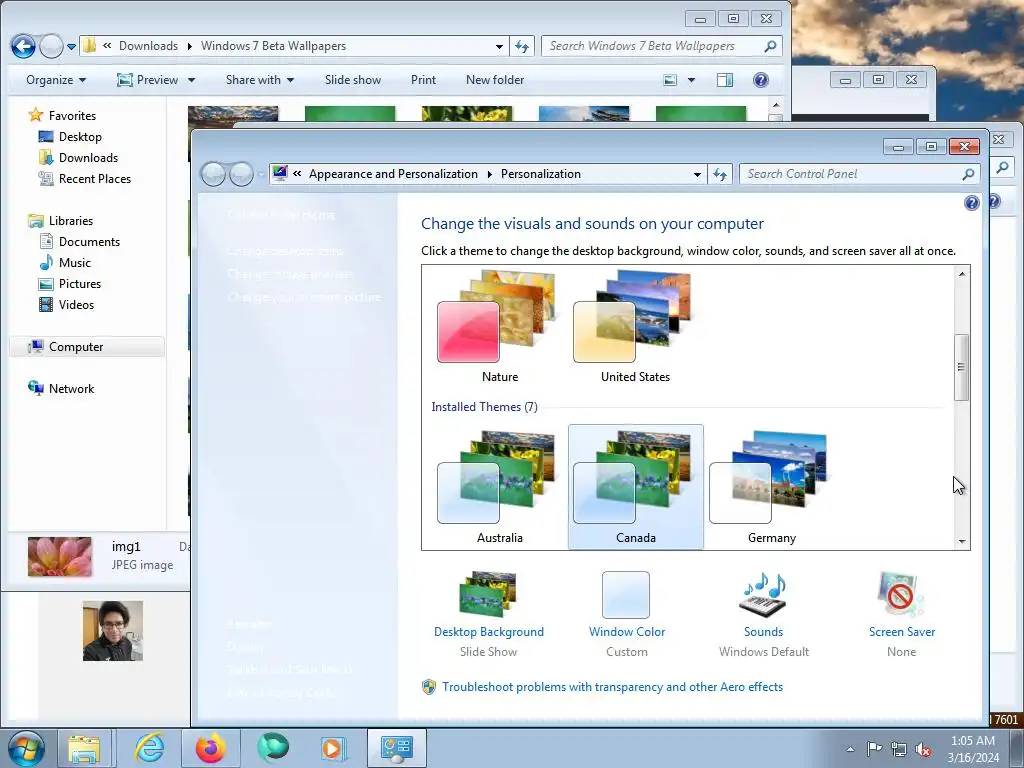Expand the view options dropdown arrow
The height and width of the screenshot is (768, 1024).
point(691,80)
